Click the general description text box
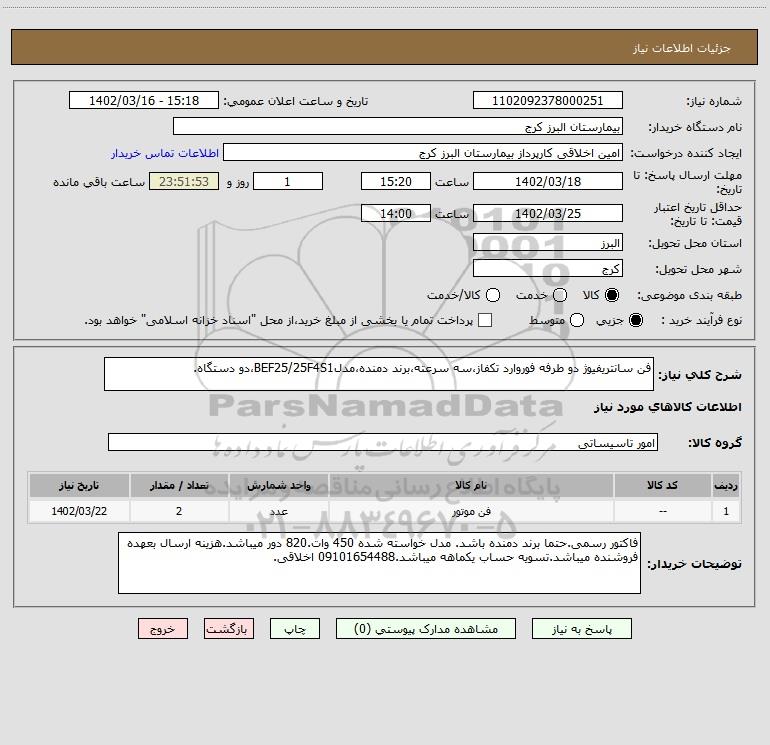This screenshot has width=770, height=745. 379,374
